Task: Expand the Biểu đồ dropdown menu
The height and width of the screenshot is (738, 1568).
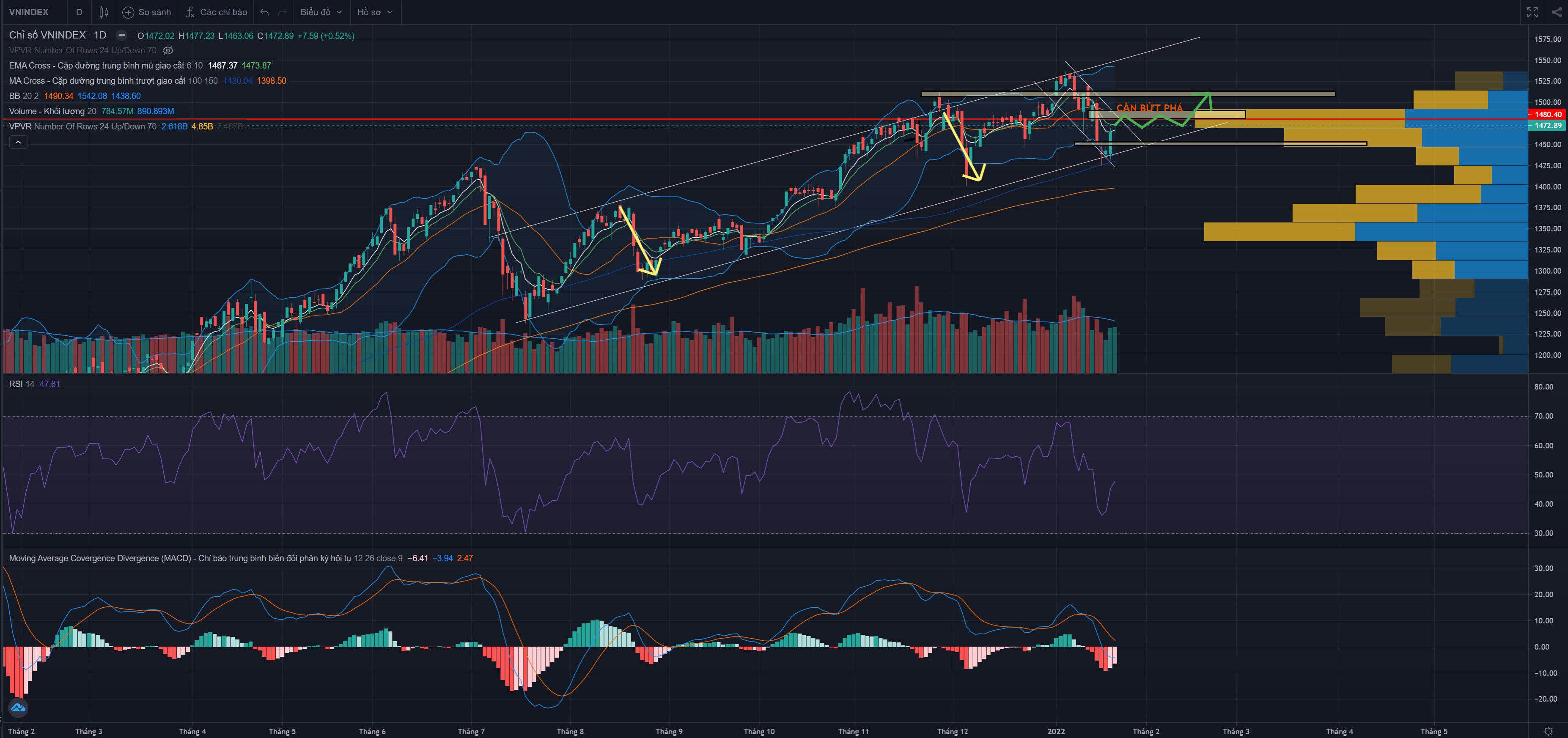Action: coord(321,11)
